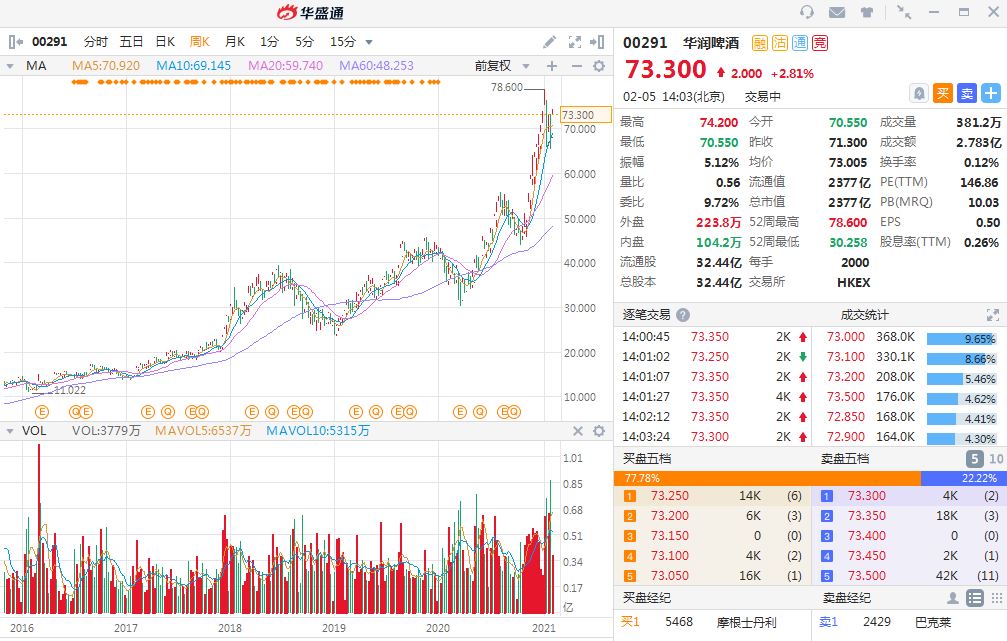
Task: Switch to the 日K chart tab
Action: click(x=165, y=42)
